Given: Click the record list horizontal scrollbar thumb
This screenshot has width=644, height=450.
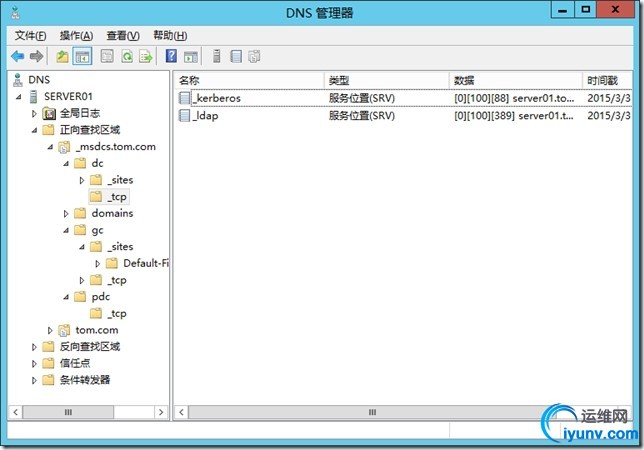Looking at the screenshot, I should click(x=372, y=412).
